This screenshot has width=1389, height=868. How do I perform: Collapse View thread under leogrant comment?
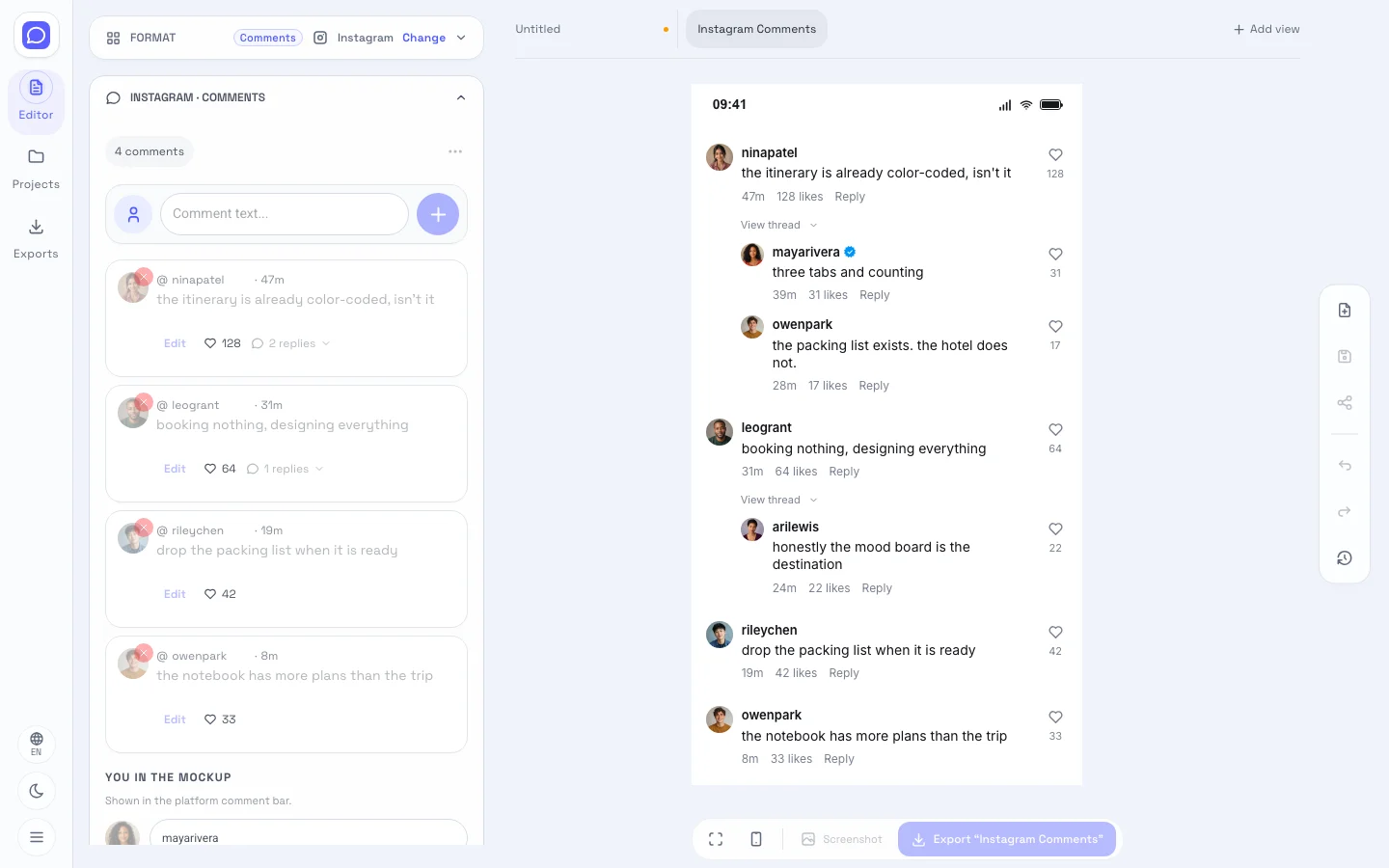pyautogui.click(x=779, y=500)
